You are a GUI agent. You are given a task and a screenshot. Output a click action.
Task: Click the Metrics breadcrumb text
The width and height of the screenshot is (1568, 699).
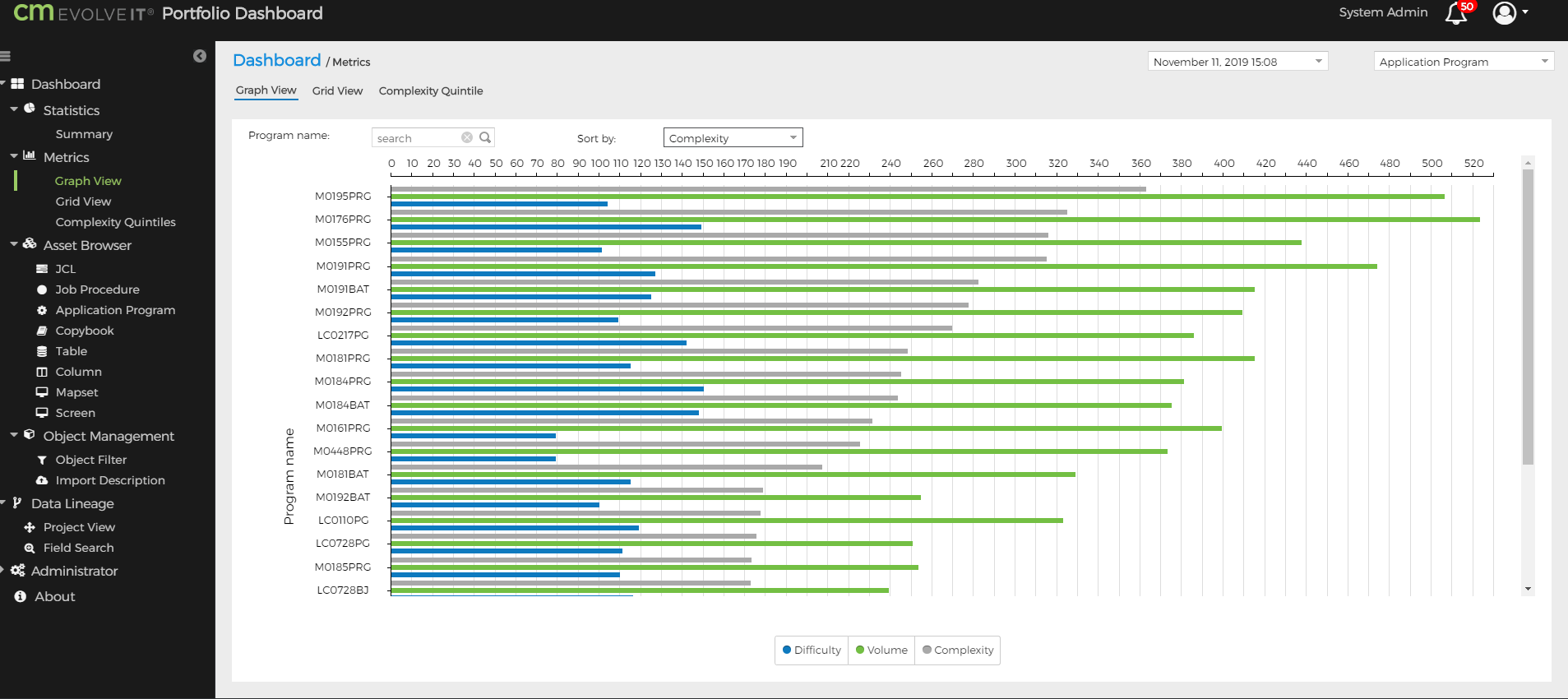351,62
